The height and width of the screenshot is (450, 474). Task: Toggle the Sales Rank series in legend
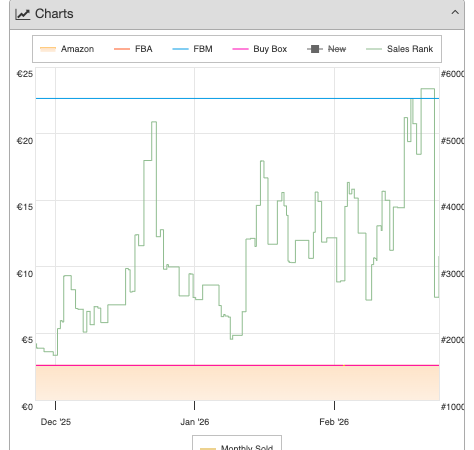click(400, 49)
